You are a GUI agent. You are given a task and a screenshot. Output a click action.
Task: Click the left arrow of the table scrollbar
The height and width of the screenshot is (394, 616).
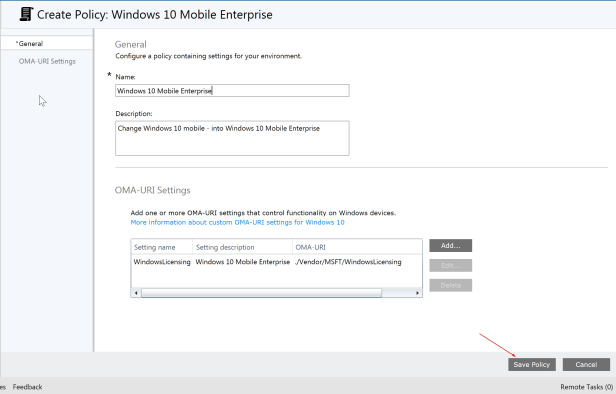136,293
